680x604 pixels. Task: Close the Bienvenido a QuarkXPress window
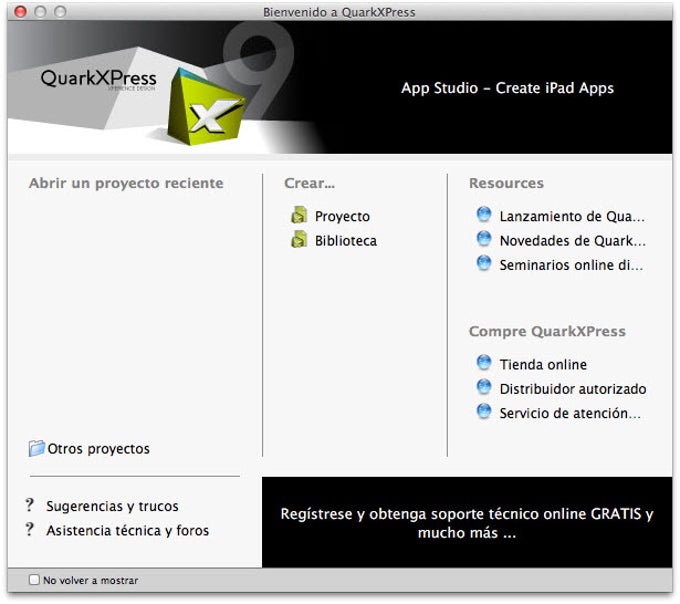(20, 12)
